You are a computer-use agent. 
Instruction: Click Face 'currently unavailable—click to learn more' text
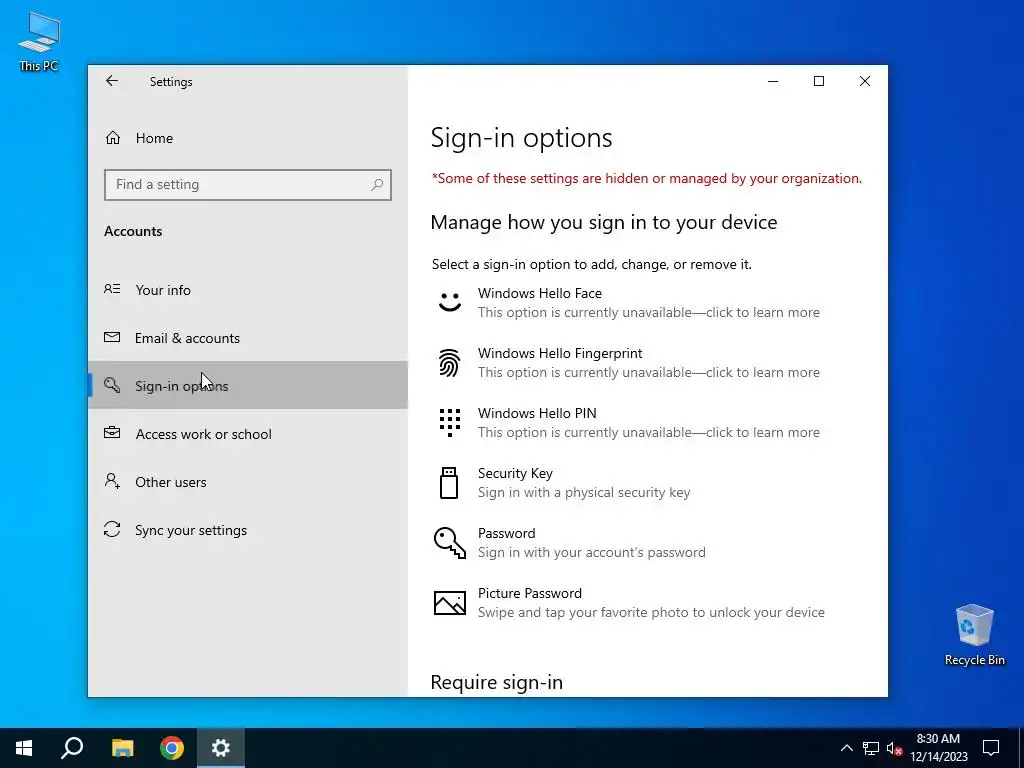click(x=648, y=312)
